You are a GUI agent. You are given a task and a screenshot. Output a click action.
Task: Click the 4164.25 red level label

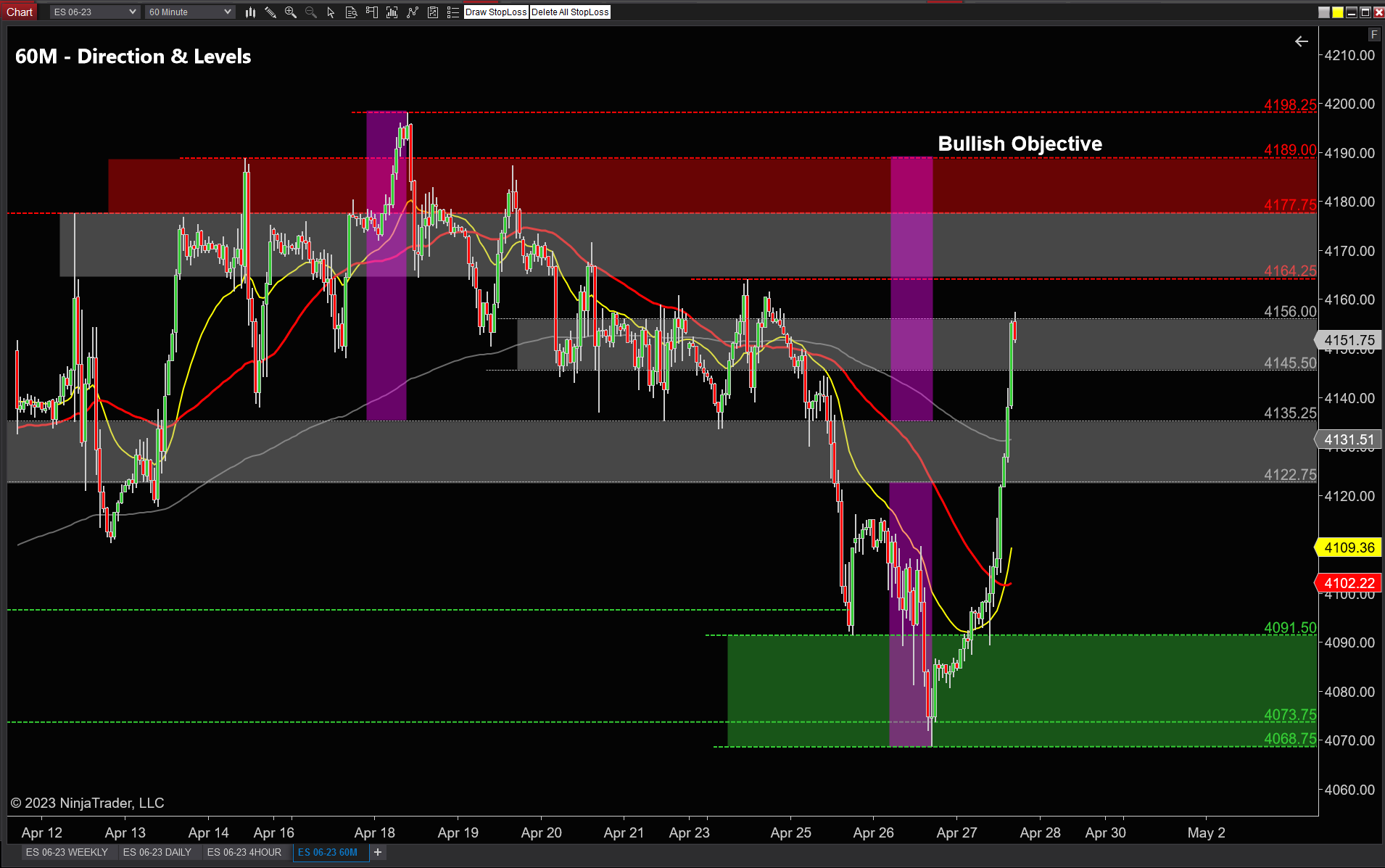[1290, 271]
